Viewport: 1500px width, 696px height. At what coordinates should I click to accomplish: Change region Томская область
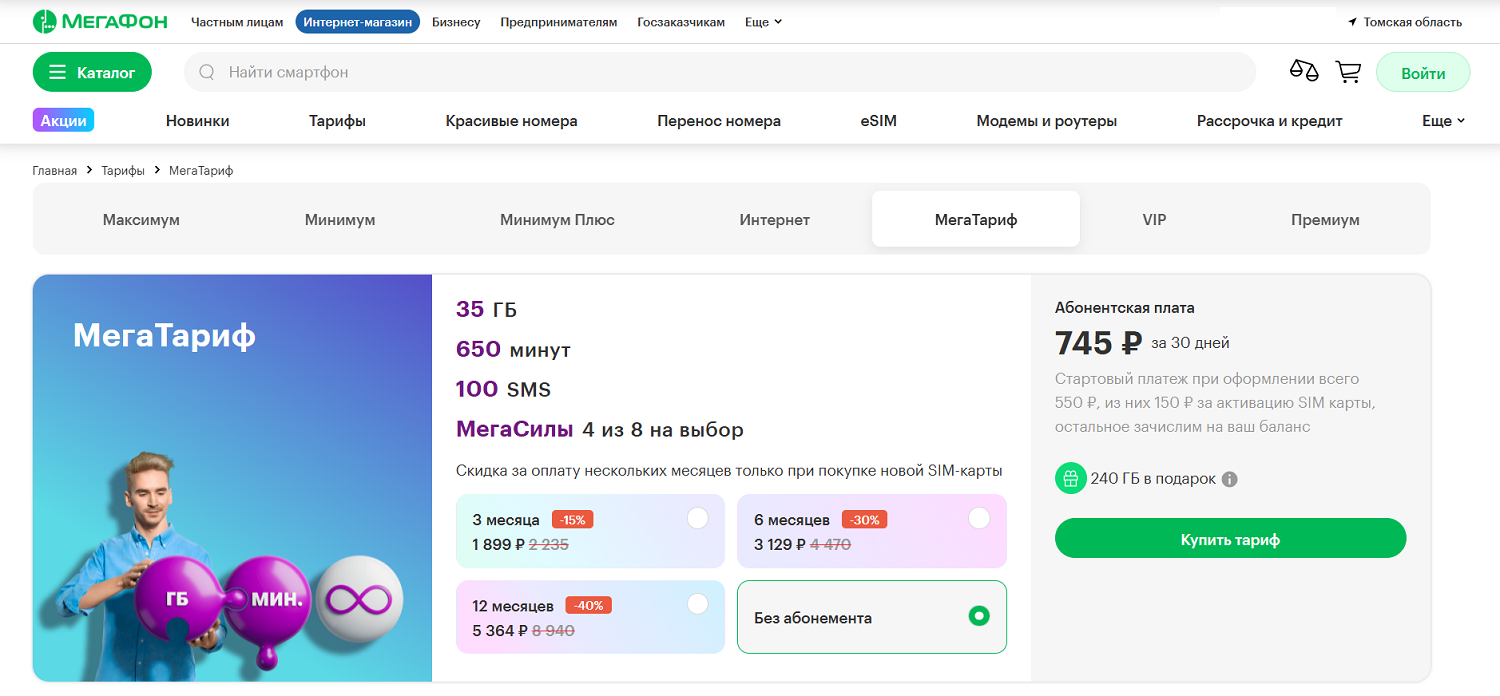coord(1405,22)
